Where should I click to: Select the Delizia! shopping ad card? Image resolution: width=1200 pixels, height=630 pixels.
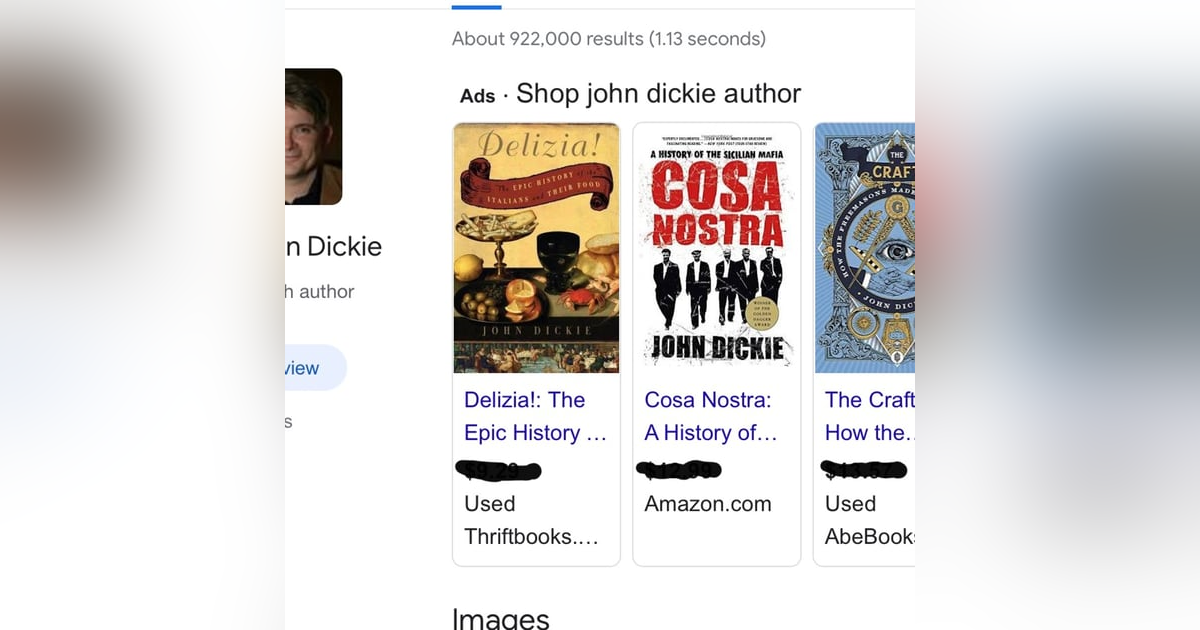[536, 345]
